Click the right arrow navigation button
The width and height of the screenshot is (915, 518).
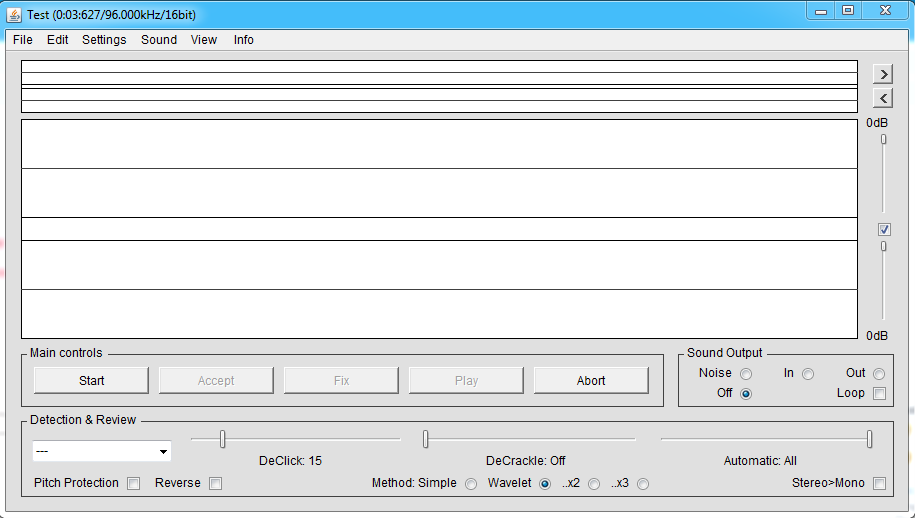(883, 74)
